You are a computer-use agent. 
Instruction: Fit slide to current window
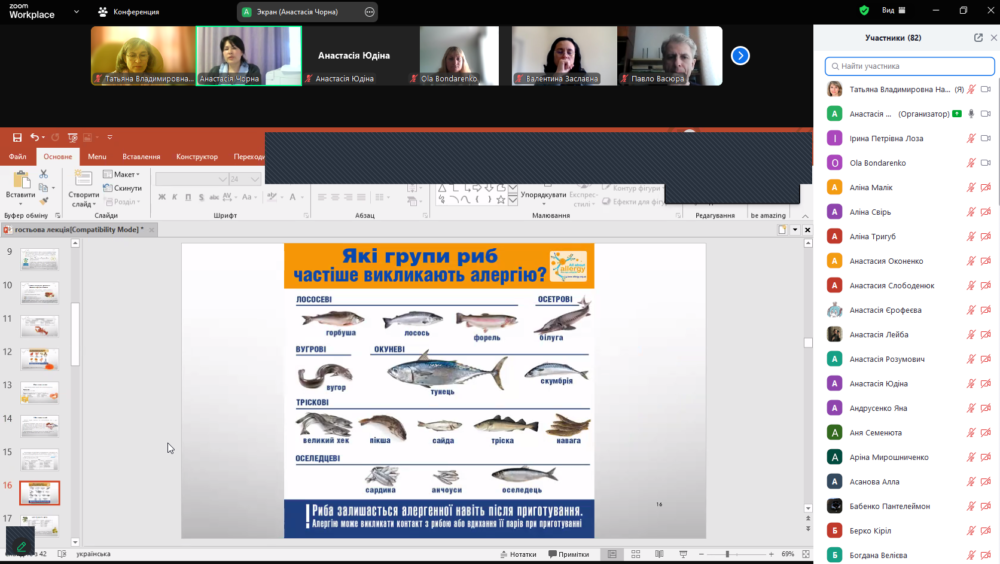pyautogui.click(x=805, y=554)
